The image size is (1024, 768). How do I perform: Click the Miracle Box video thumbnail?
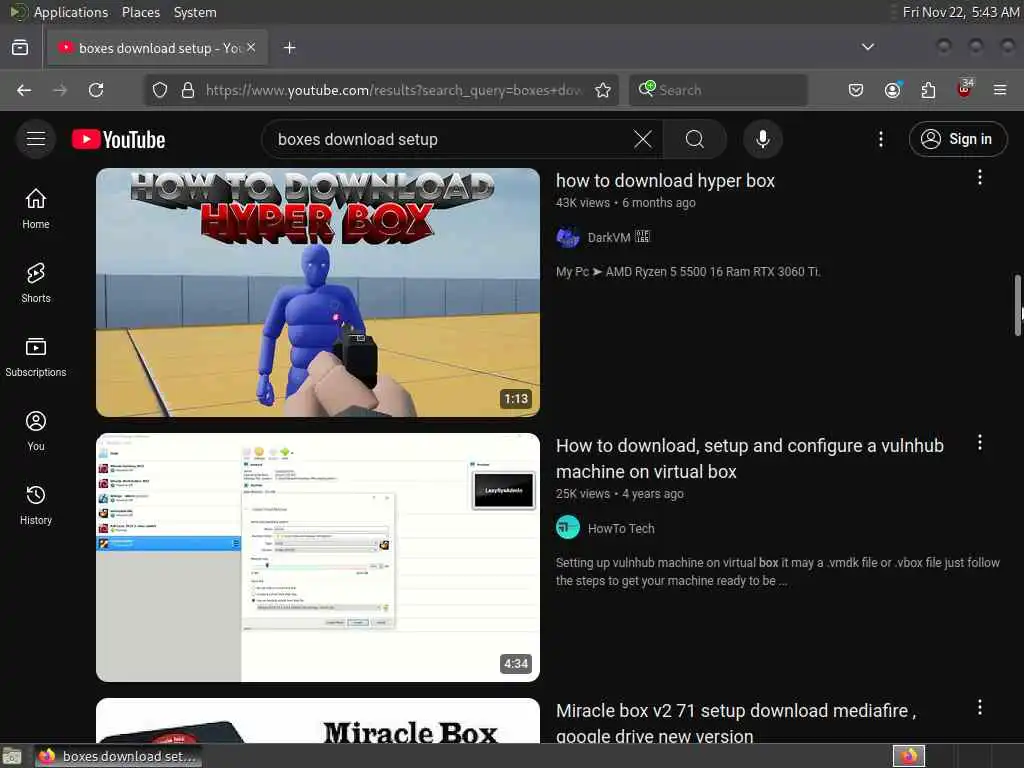pos(318,720)
